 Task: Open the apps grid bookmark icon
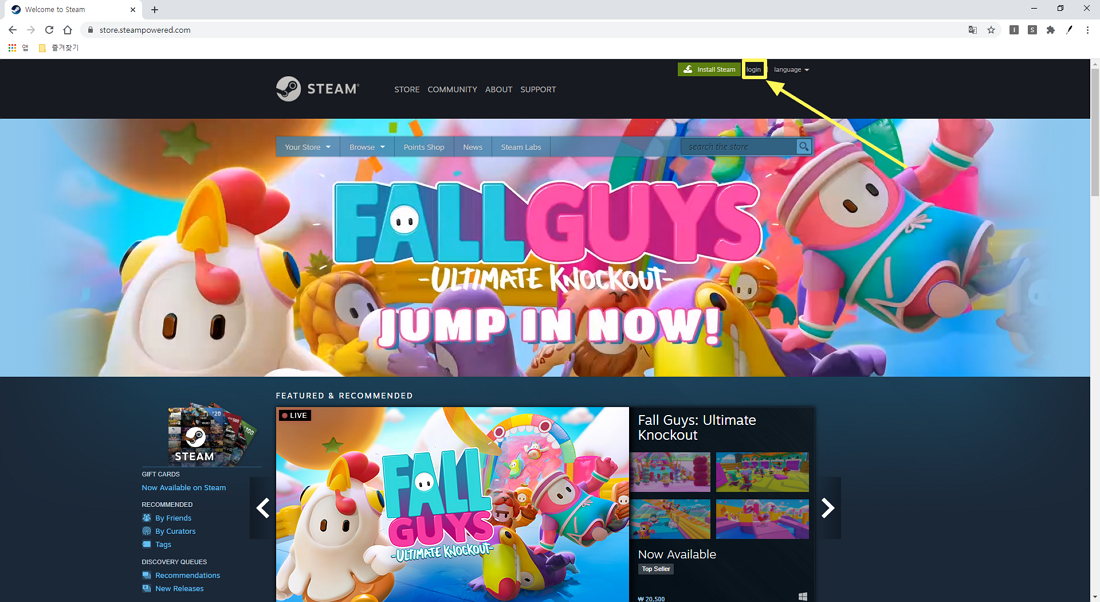pyautogui.click(x=12, y=48)
